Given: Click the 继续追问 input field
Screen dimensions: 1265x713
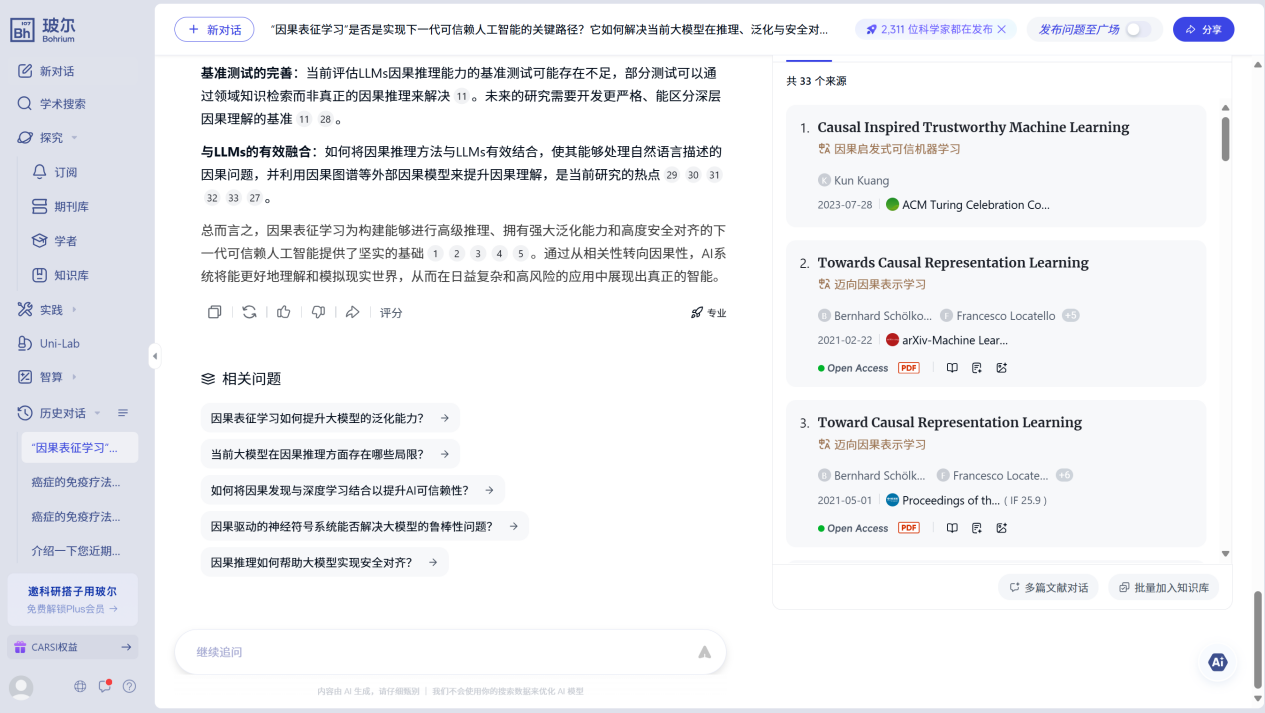Looking at the screenshot, I should click(x=440, y=652).
